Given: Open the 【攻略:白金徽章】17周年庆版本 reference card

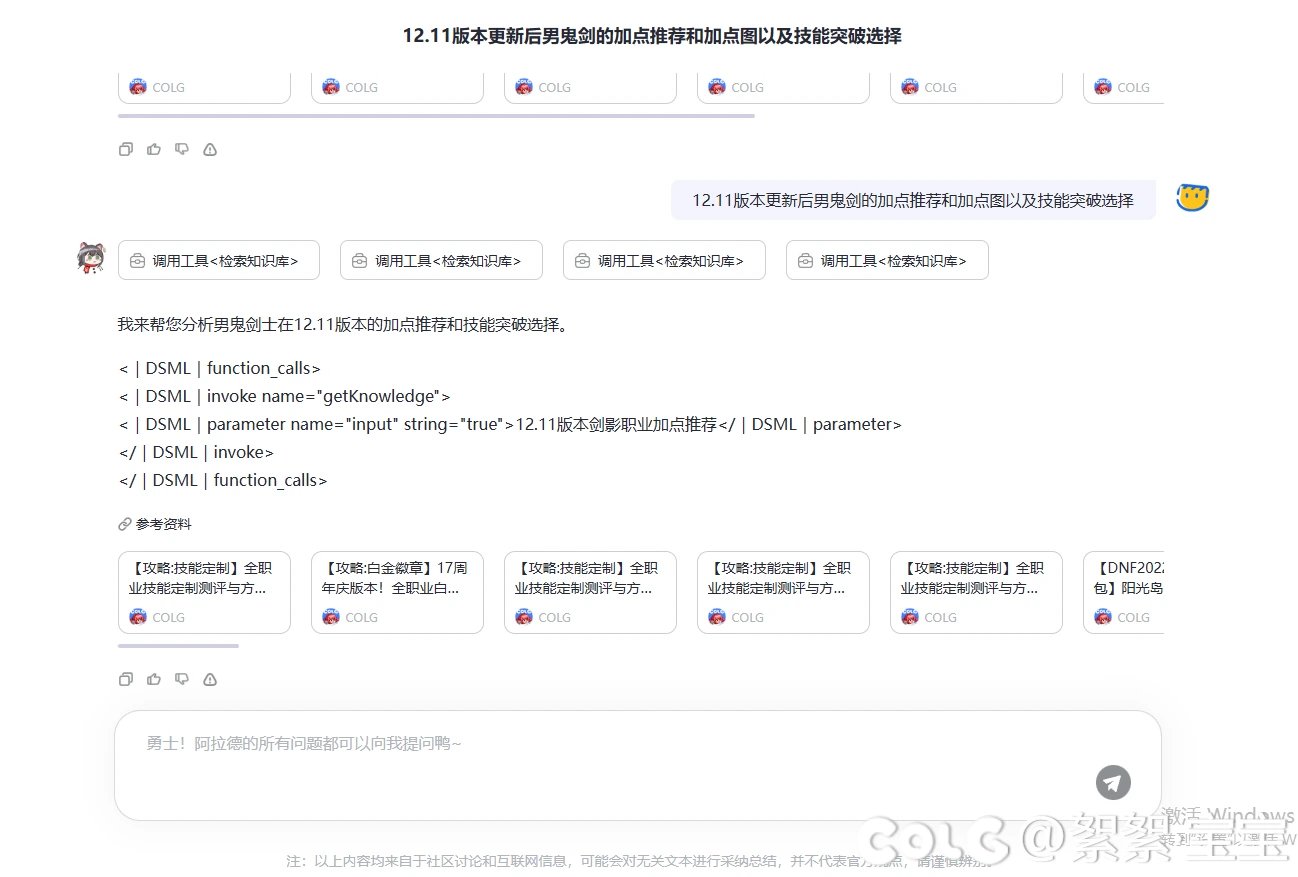Looking at the screenshot, I should [x=397, y=592].
